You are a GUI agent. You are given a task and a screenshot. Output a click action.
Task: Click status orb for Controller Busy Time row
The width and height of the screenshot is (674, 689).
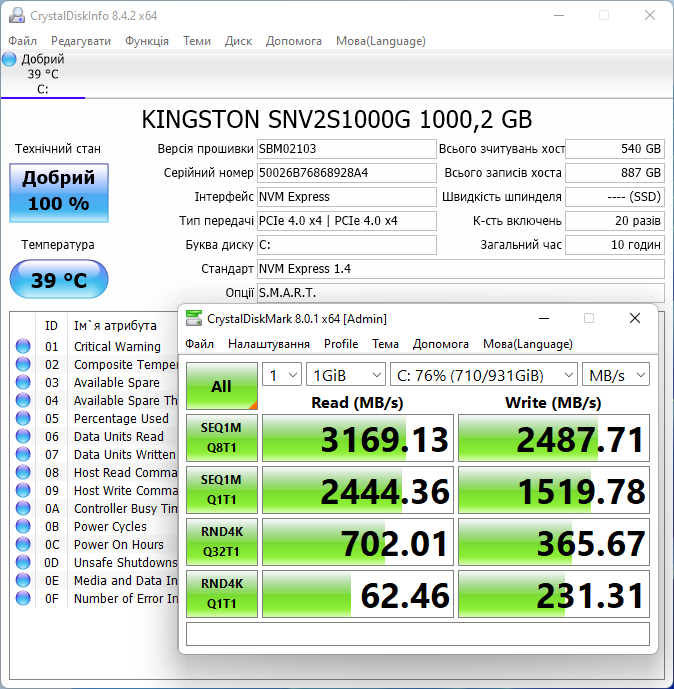point(23,508)
